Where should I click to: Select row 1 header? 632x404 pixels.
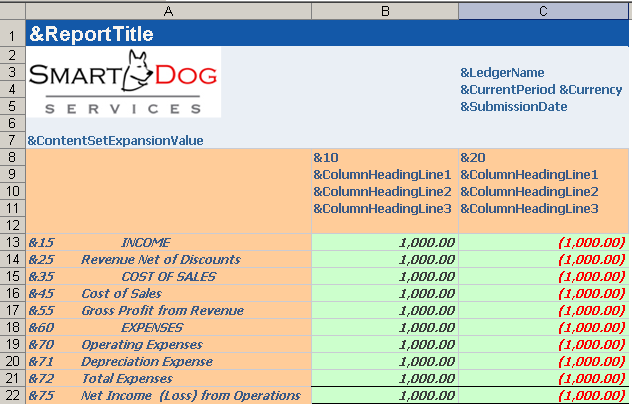[12, 34]
